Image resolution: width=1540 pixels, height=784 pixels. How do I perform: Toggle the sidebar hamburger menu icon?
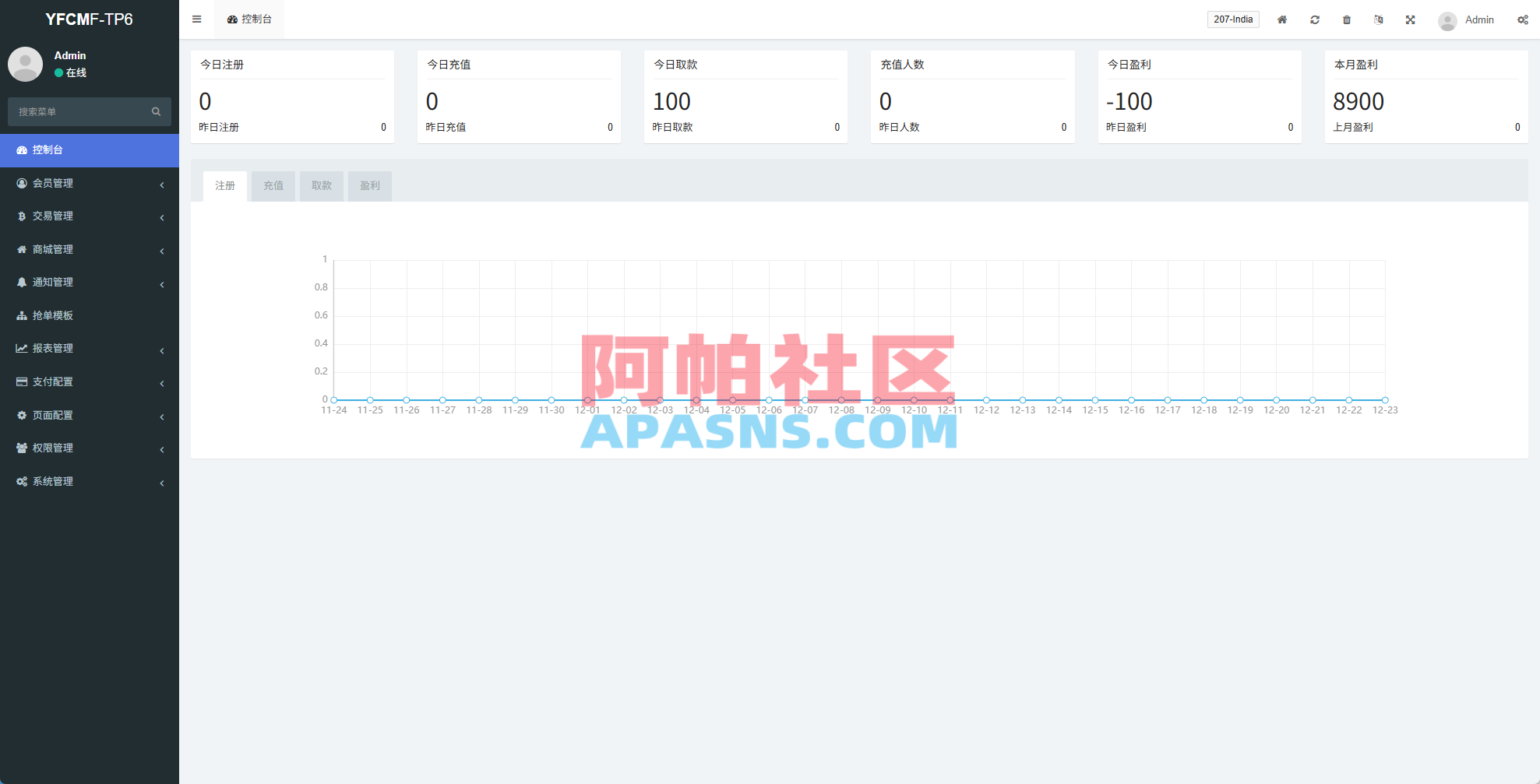[x=196, y=19]
